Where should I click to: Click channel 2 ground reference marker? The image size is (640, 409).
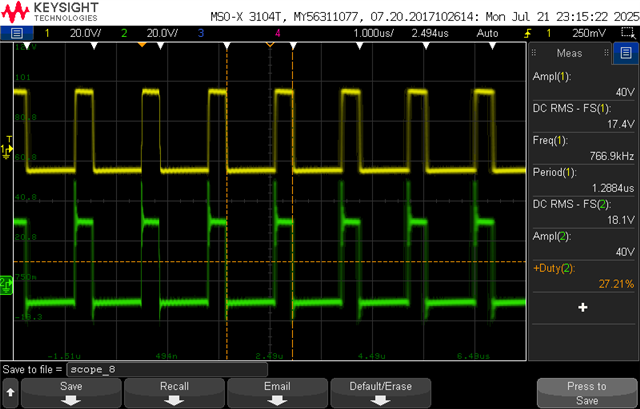(7, 285)
